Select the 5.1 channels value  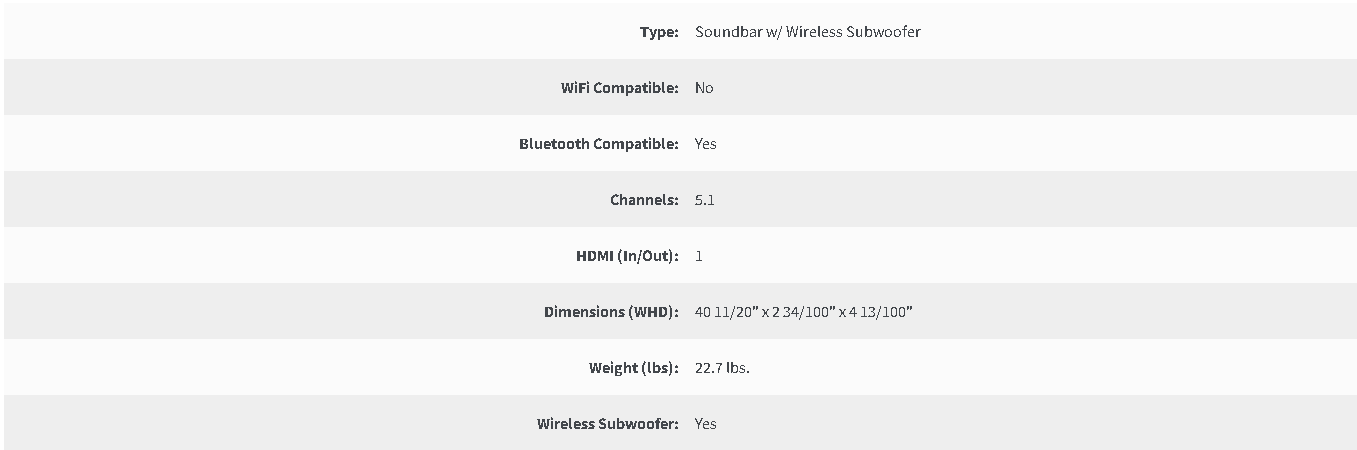705,200
